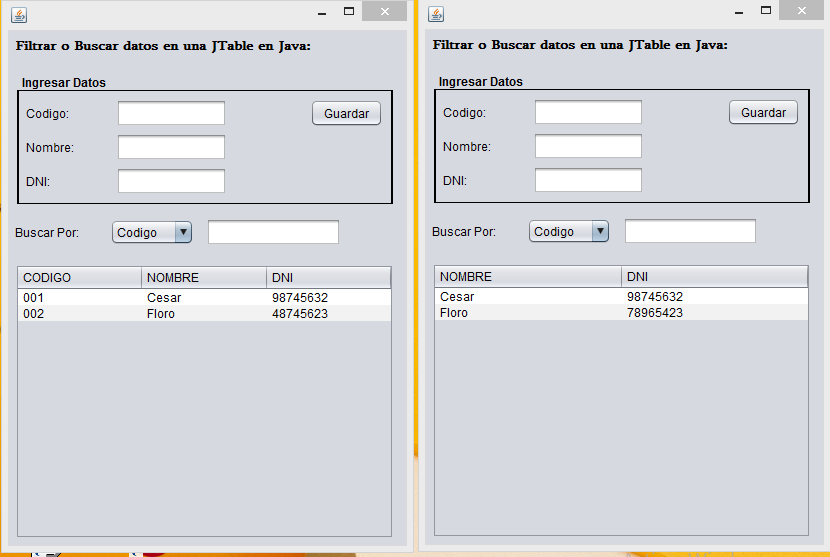Focus the Codigo input field in left window
830x557 pixels.
click(x=172, y=113)
